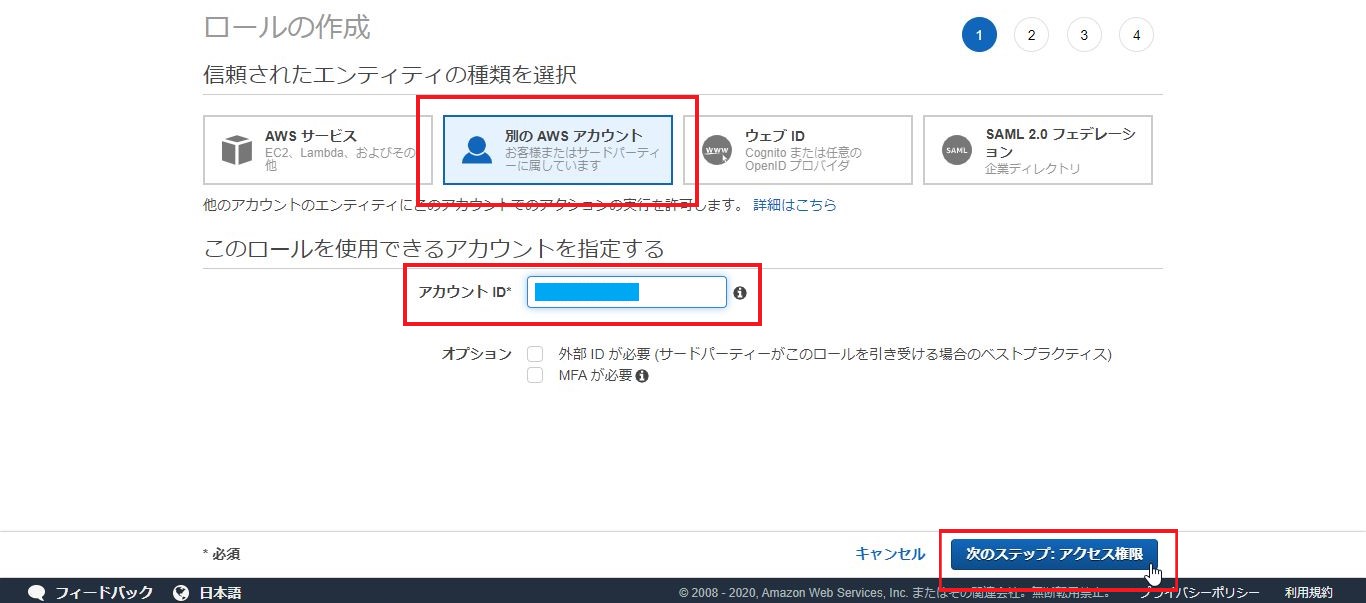
Task: Pick the ウェブ ID trusted entity card
Action: coord(798,150)
